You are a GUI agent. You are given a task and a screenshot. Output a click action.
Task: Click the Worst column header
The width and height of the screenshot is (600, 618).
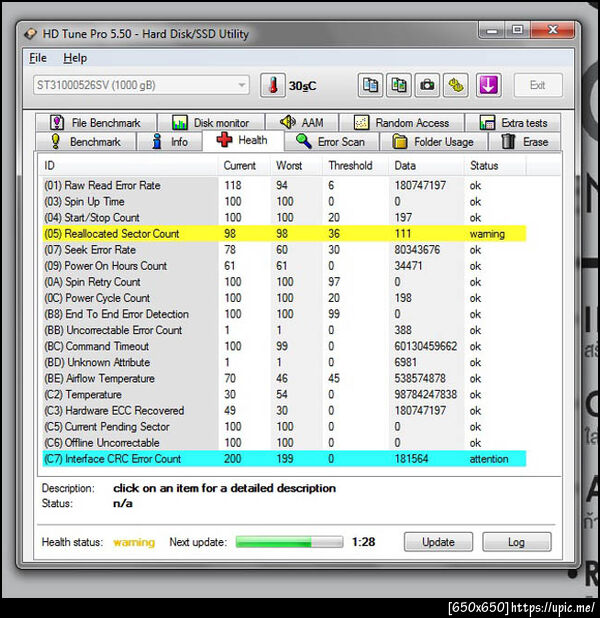pos(296,166)
